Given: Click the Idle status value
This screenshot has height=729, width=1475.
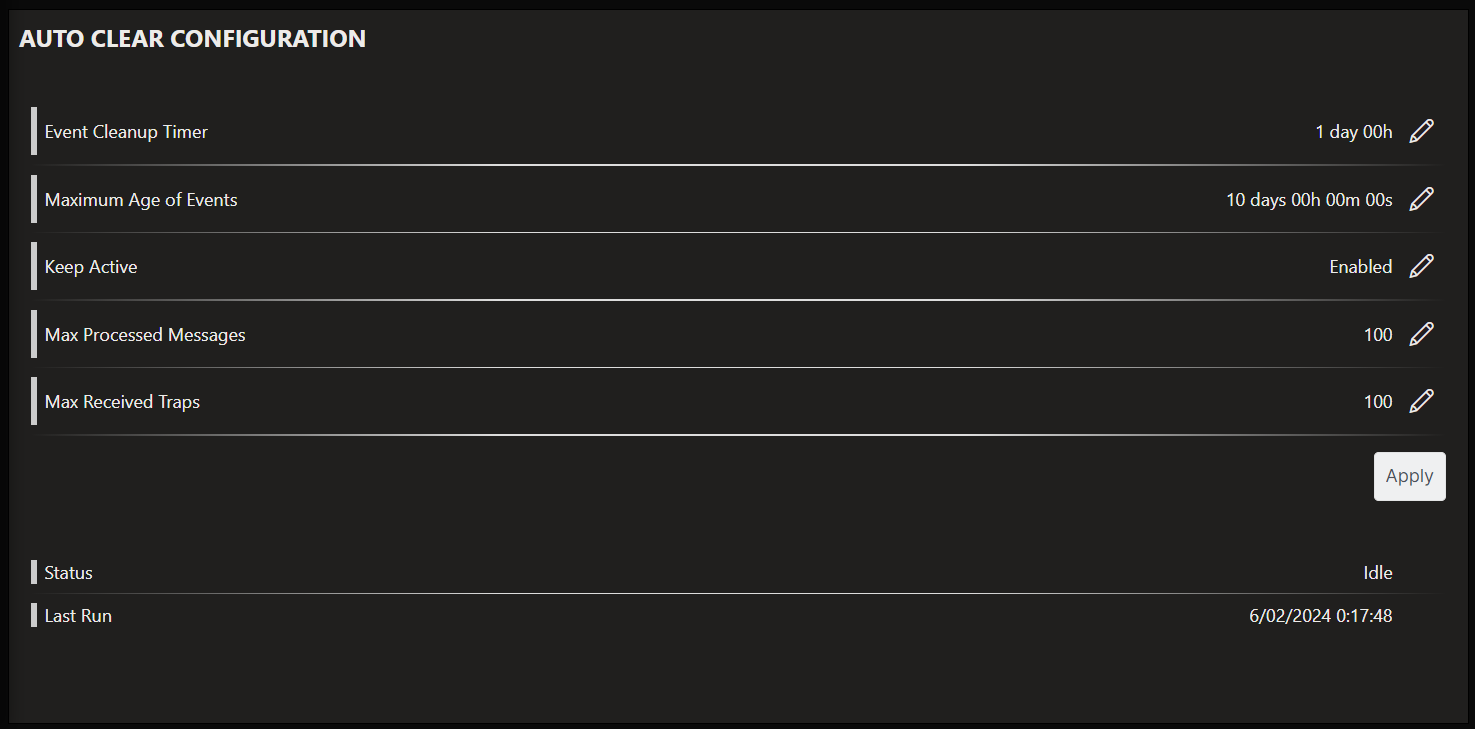Looking at the screenshot, I should click(x=1378, y=573).
